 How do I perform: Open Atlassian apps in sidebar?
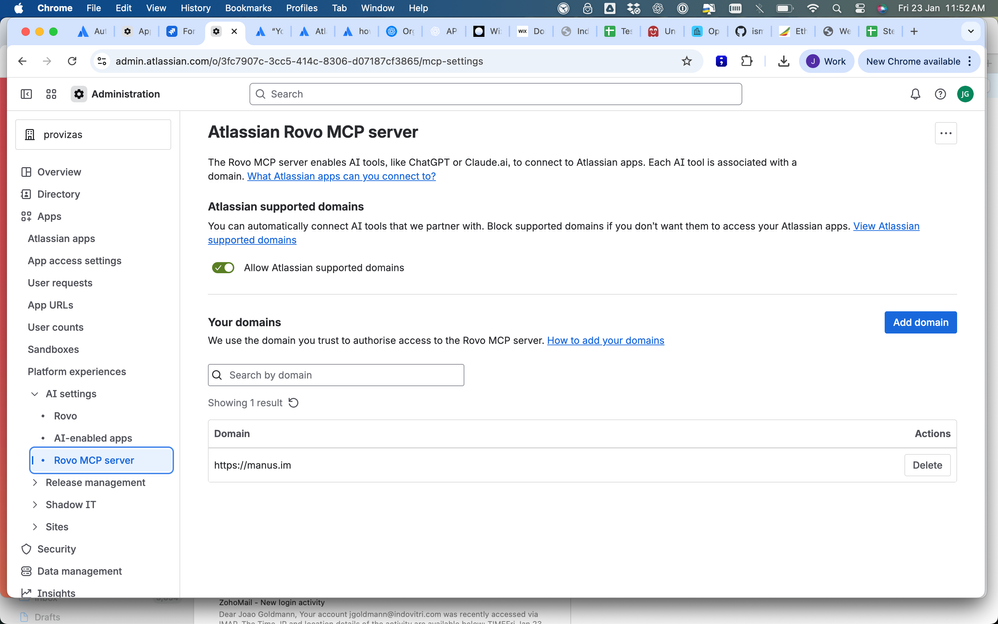[x=61, y=239]
